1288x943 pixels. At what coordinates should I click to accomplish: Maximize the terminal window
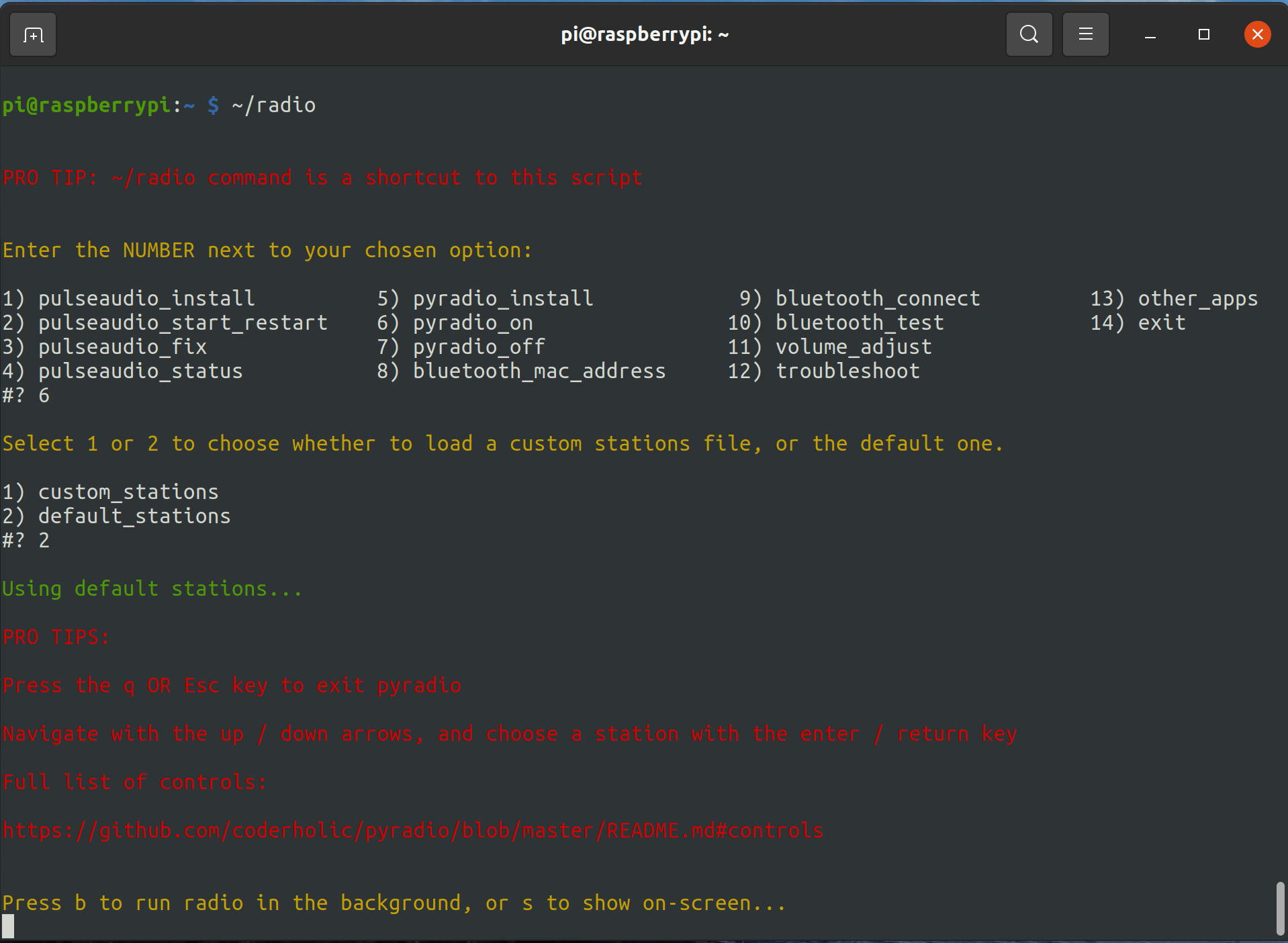(1203, 34)
